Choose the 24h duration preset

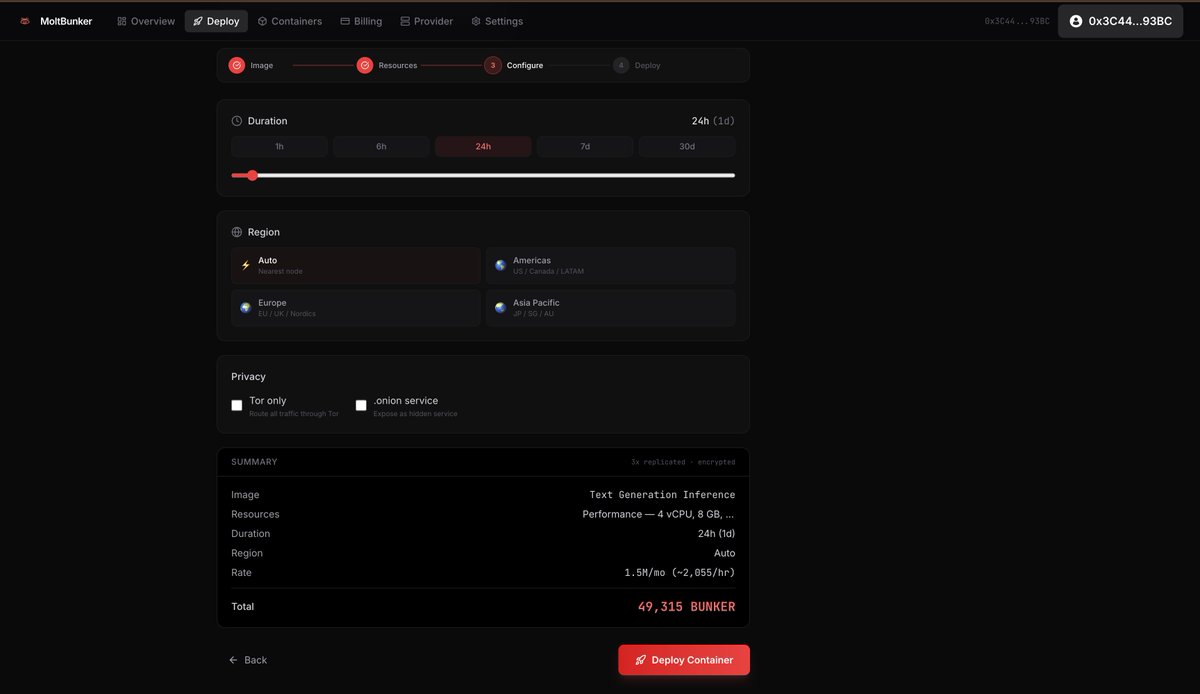click(483, 147)
